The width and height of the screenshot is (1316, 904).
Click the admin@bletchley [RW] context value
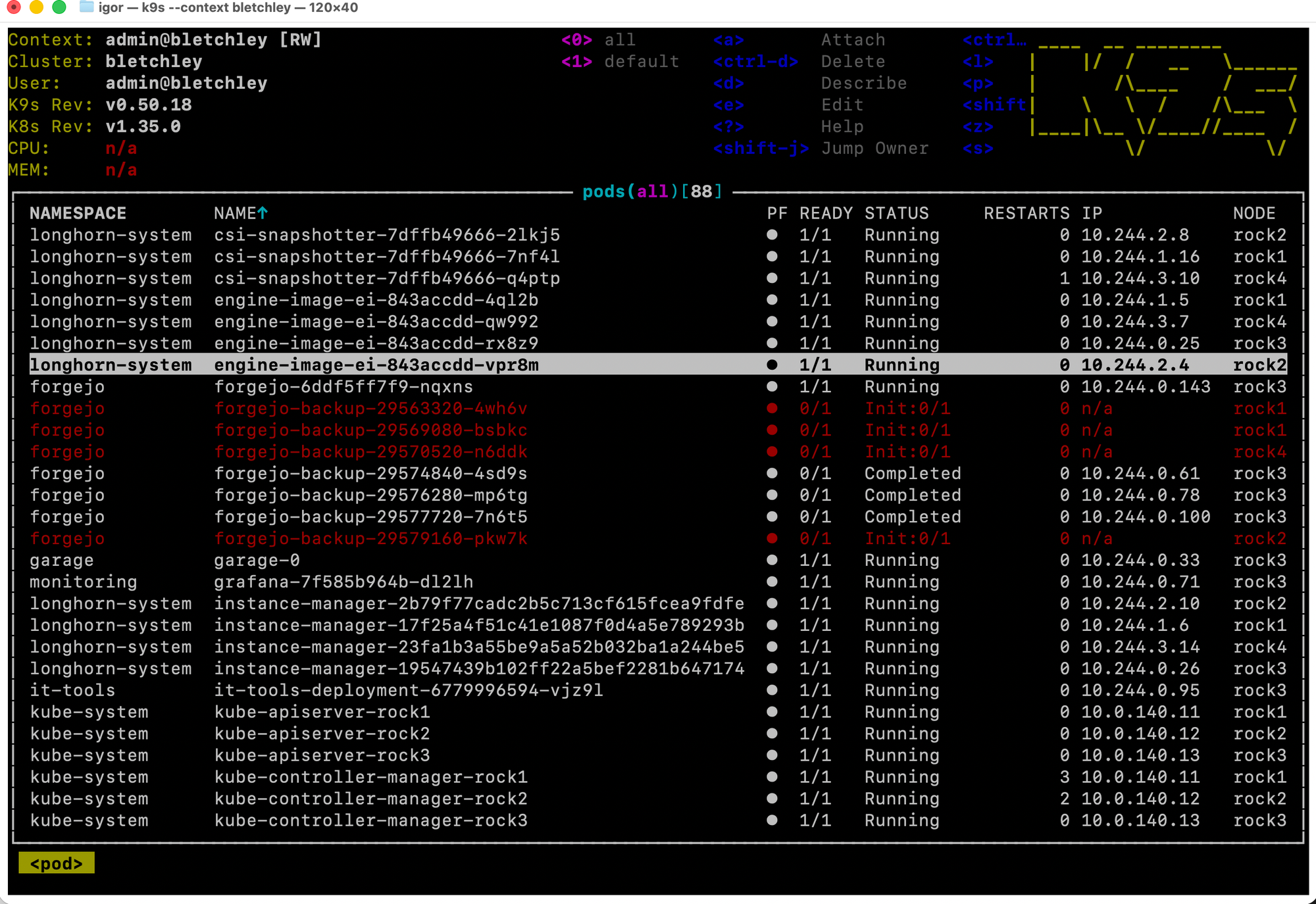pyautogui.click(x=213, y=40)
